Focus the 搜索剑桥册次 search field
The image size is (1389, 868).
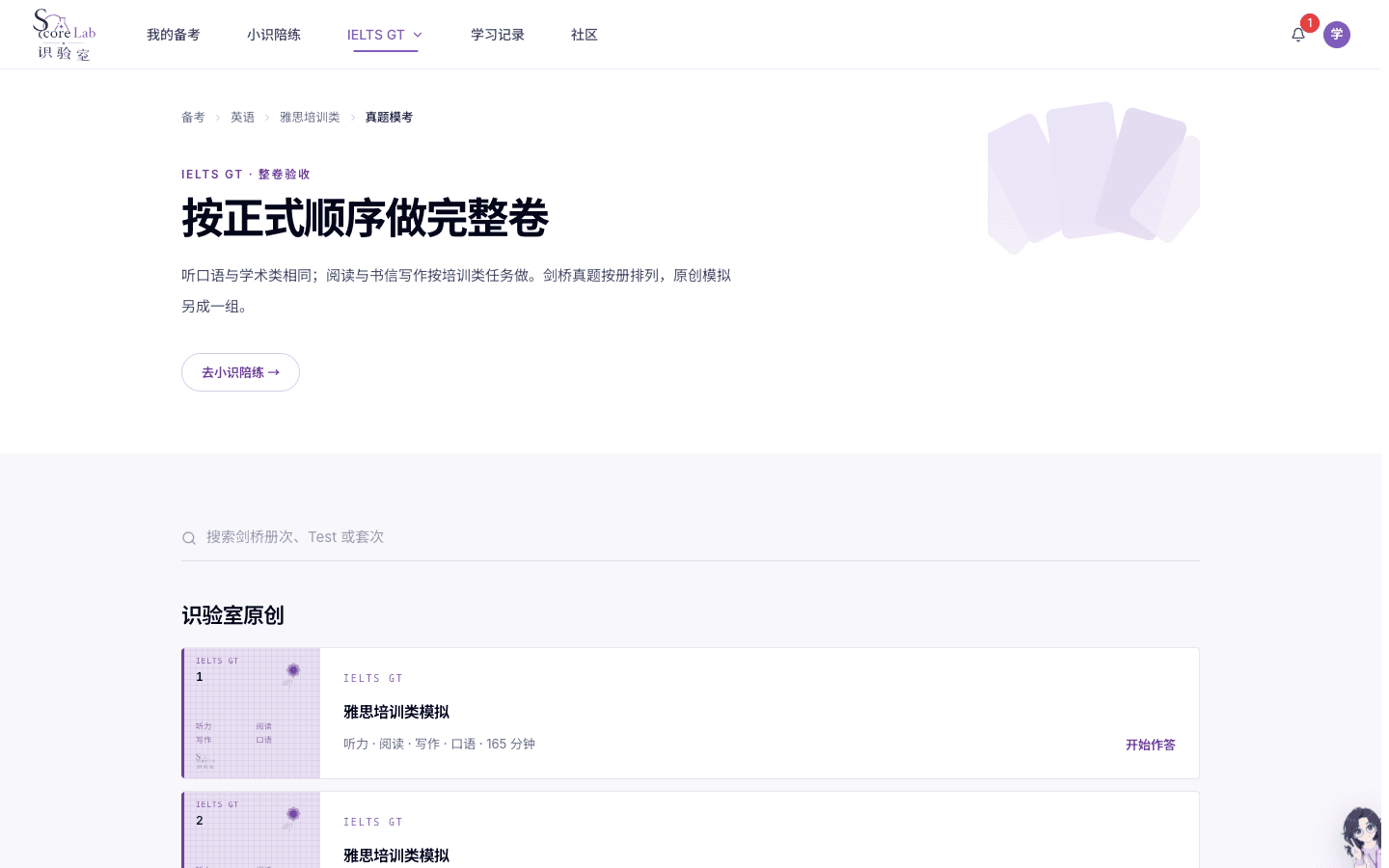coord(691,537)
